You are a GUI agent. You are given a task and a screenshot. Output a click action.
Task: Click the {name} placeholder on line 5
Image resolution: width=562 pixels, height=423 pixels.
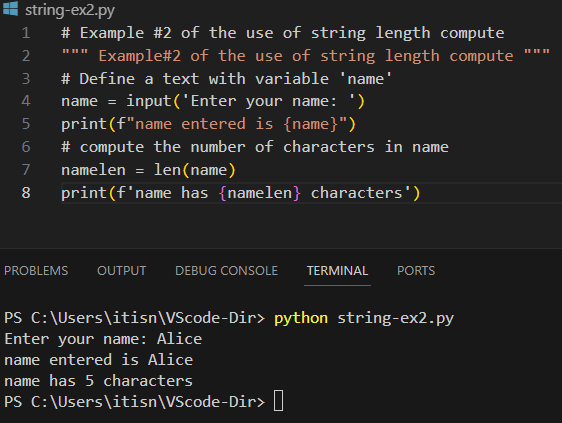(310, 124)
